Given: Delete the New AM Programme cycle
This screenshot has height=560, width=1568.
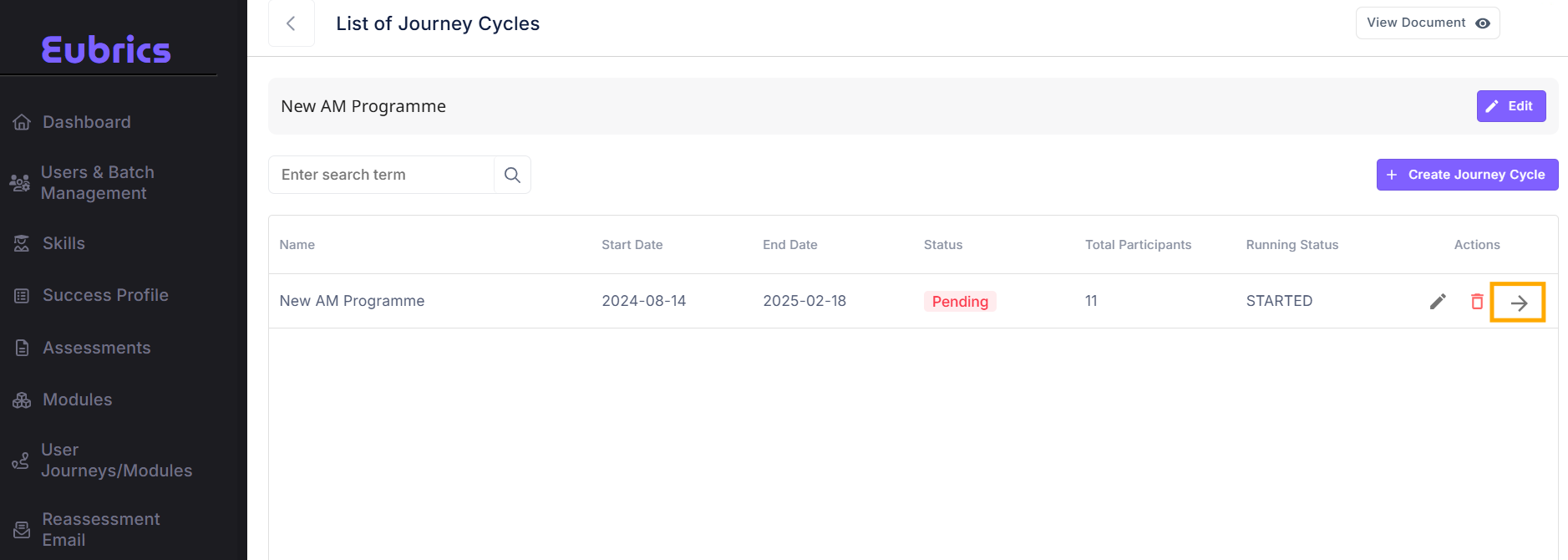Looking at the screenshot, I should 1477,302.
